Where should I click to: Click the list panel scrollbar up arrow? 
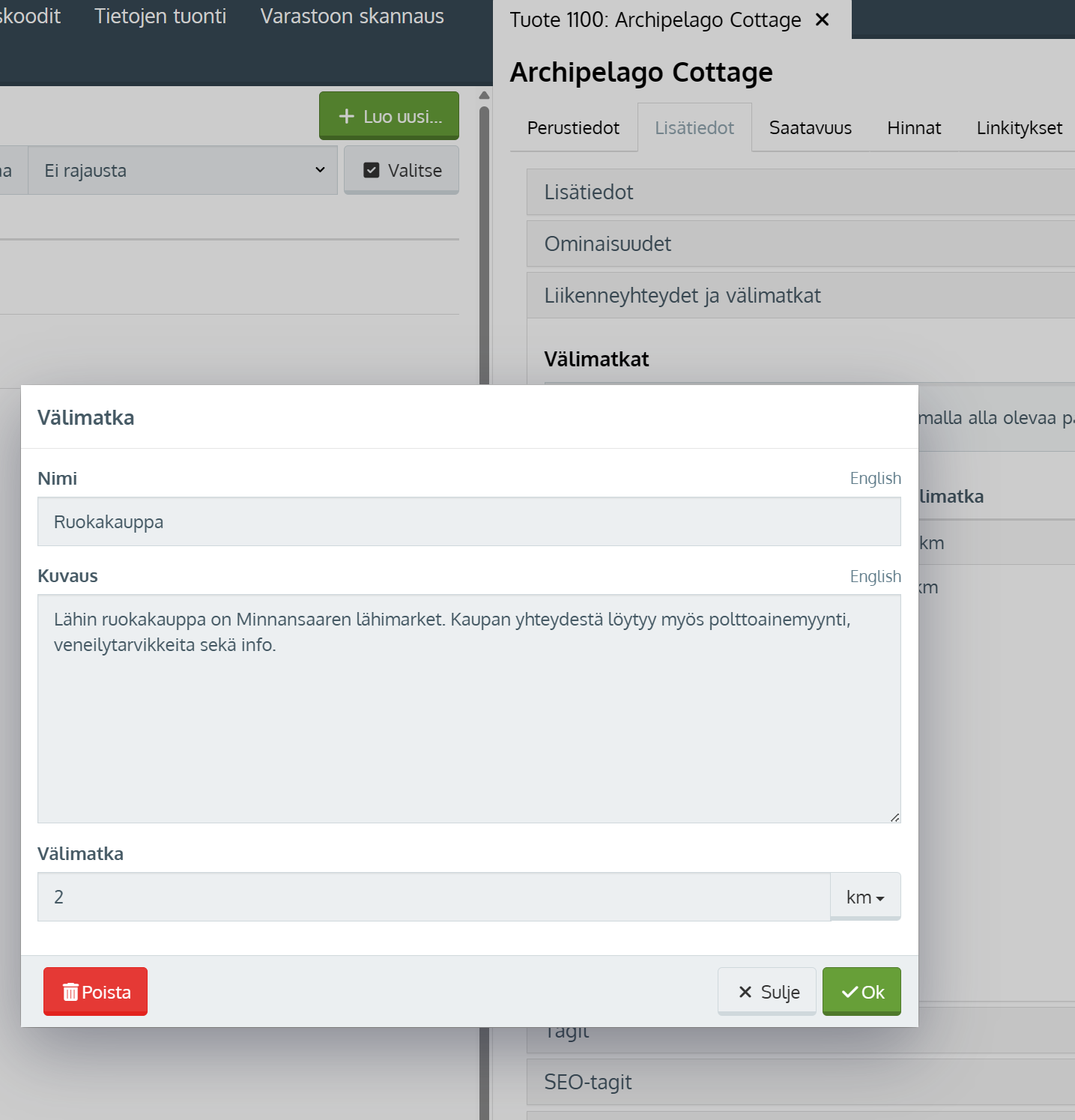pyautogui.click(x=484, y=95)
